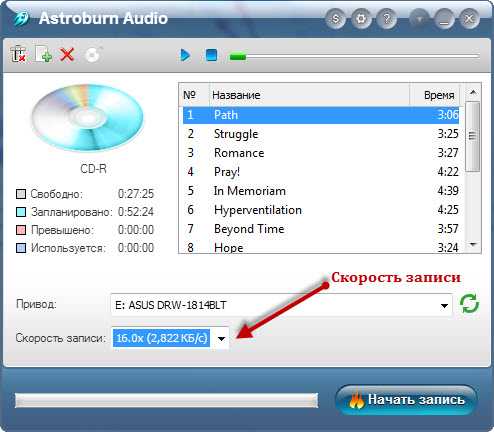Viewport: 494px width, 432px height.
Task: Click the red delete track icon
Action: tap(67, 54)
